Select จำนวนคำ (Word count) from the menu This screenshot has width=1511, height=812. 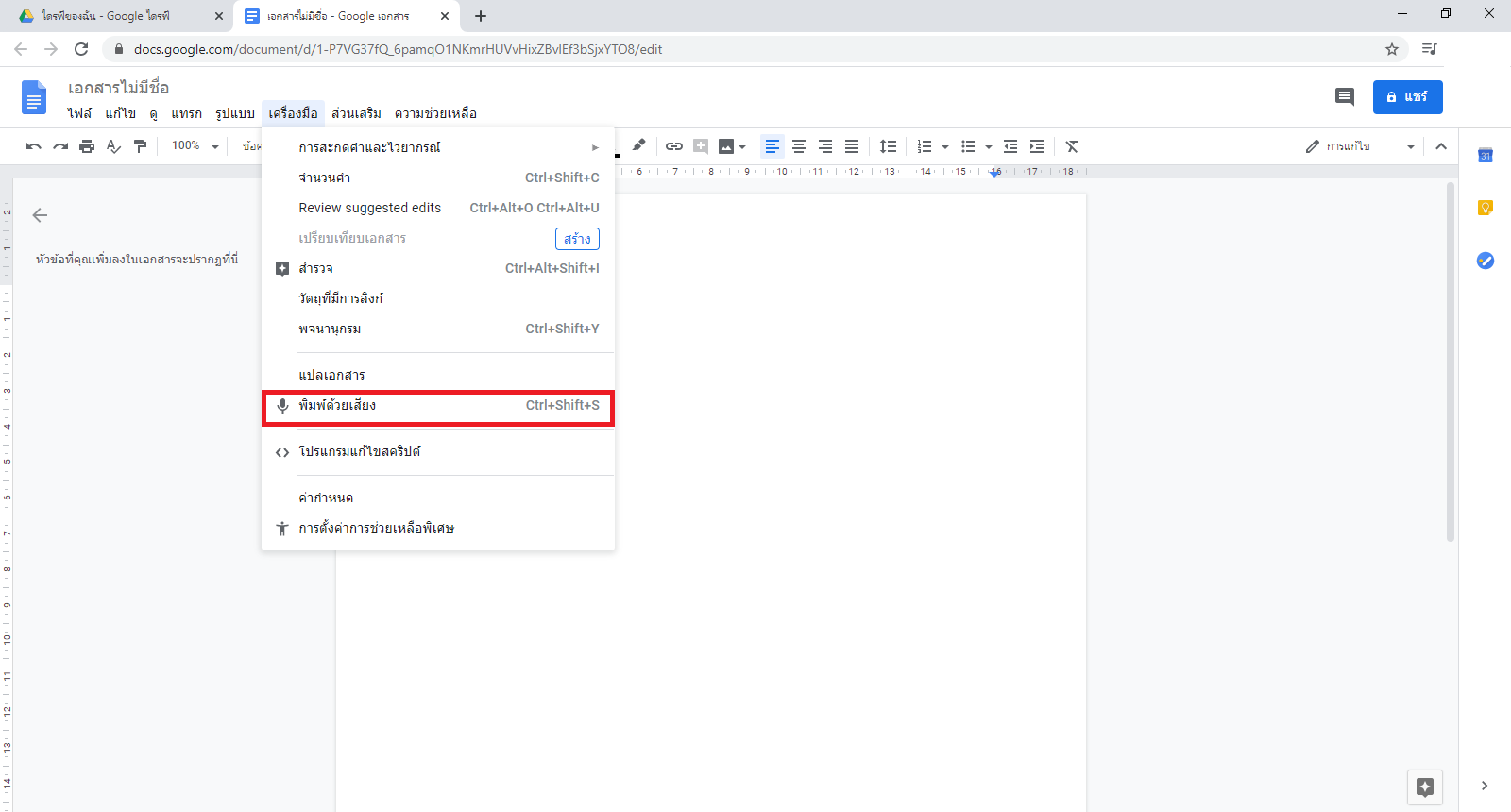(438, 178)
